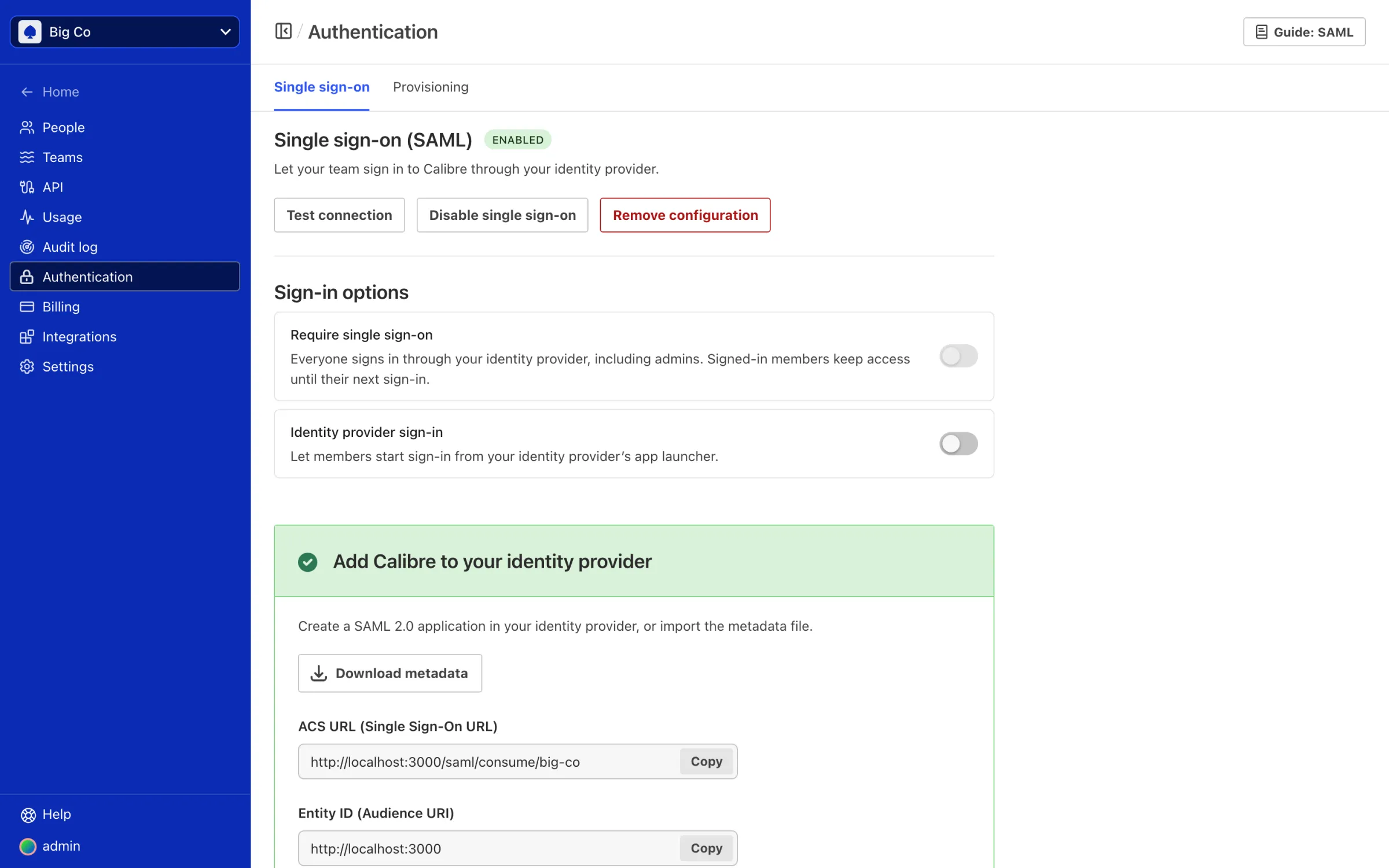This screenshot has width=1389, height=868.
Task: Click the back arrow icon beside Home
Action: [x=27, y=92]
